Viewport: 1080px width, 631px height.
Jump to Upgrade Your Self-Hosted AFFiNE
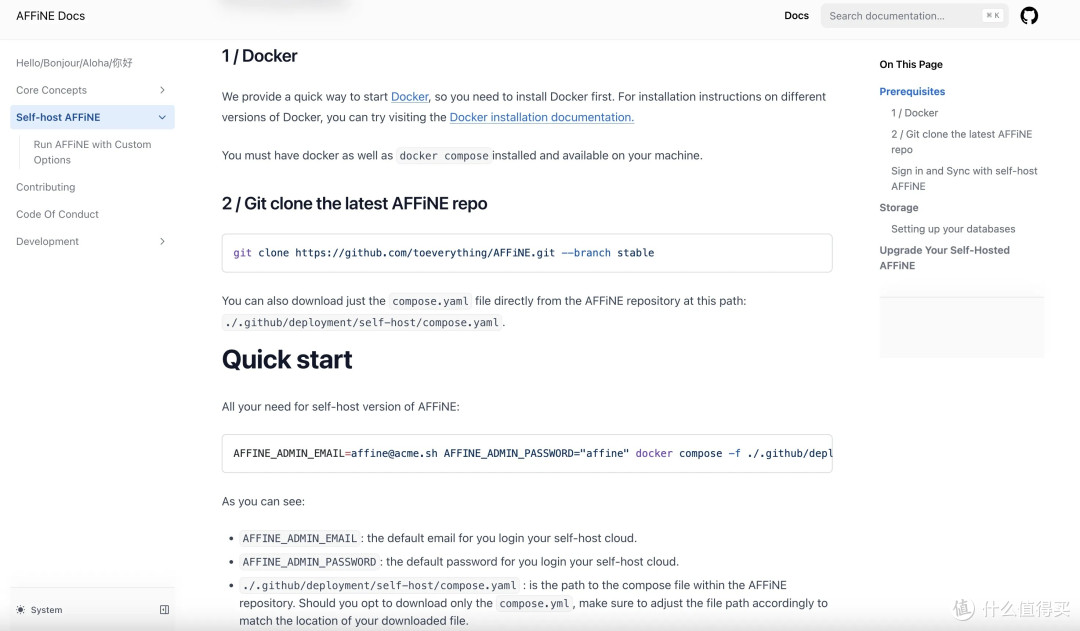point(944,258)
